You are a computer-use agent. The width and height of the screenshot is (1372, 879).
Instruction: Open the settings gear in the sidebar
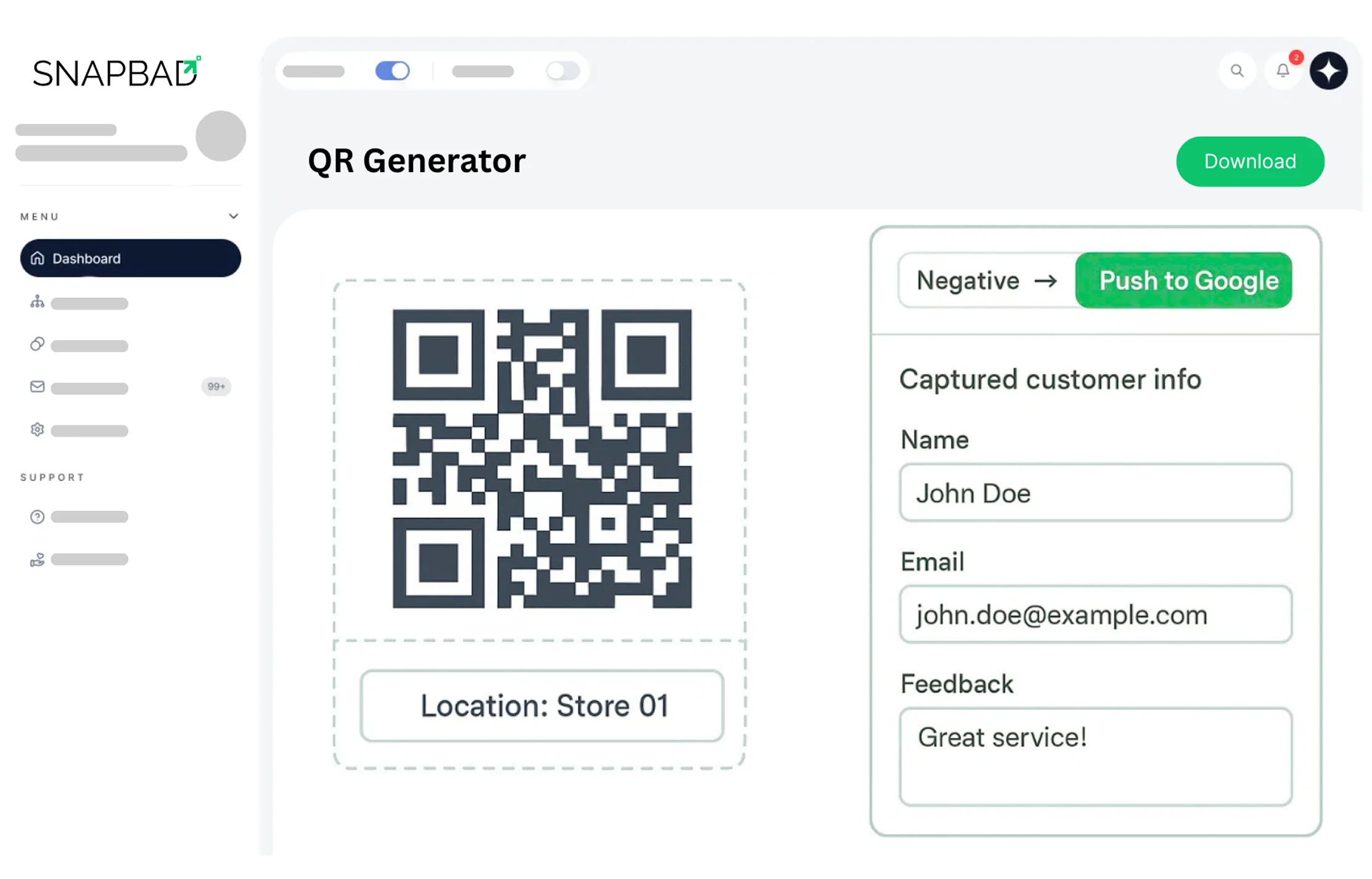[37, 429]
